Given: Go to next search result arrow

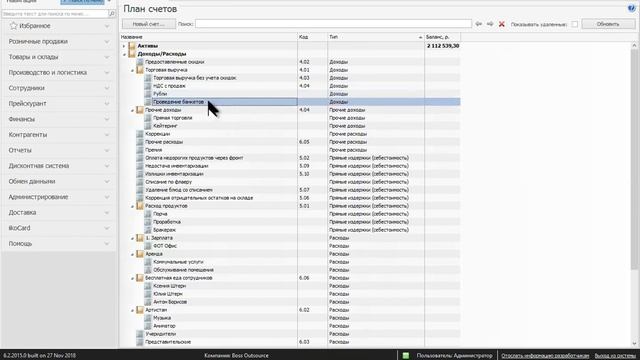Looking at the screenshot, I should coord(490,24).
